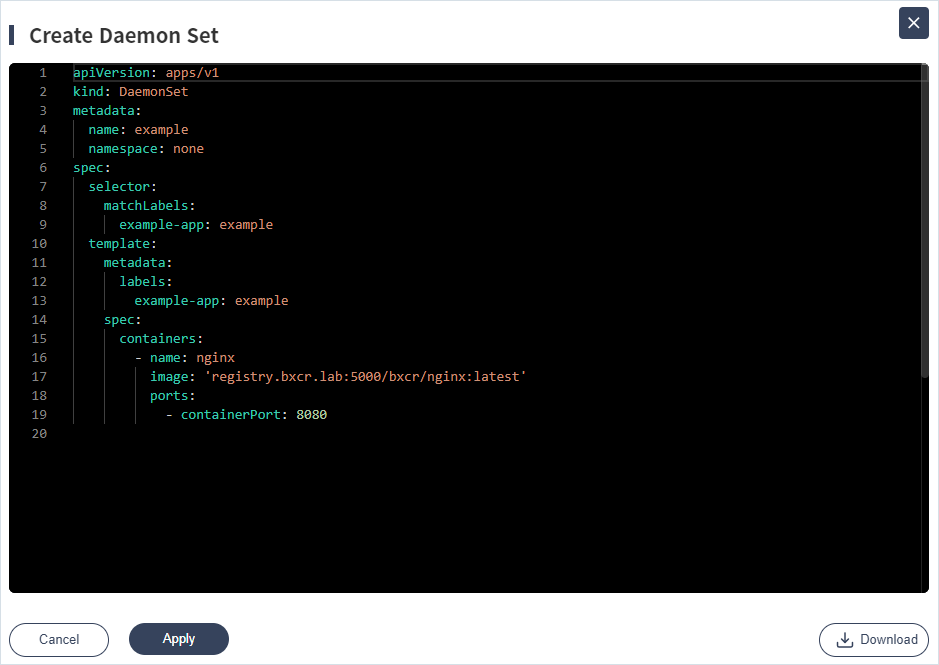Close the Create Daemon Set dialog
939x665 pixels.
pyautogui.click(x=913, y=23)
